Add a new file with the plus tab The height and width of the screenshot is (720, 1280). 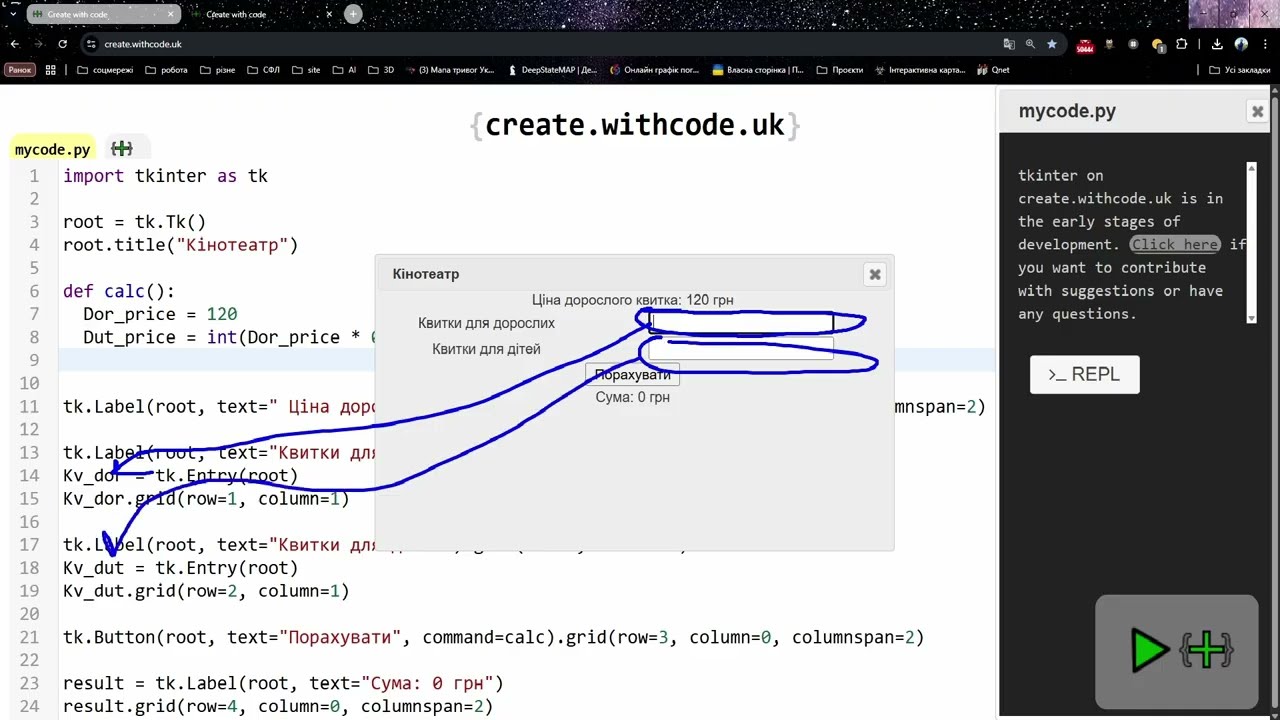(x=122, y=149)
